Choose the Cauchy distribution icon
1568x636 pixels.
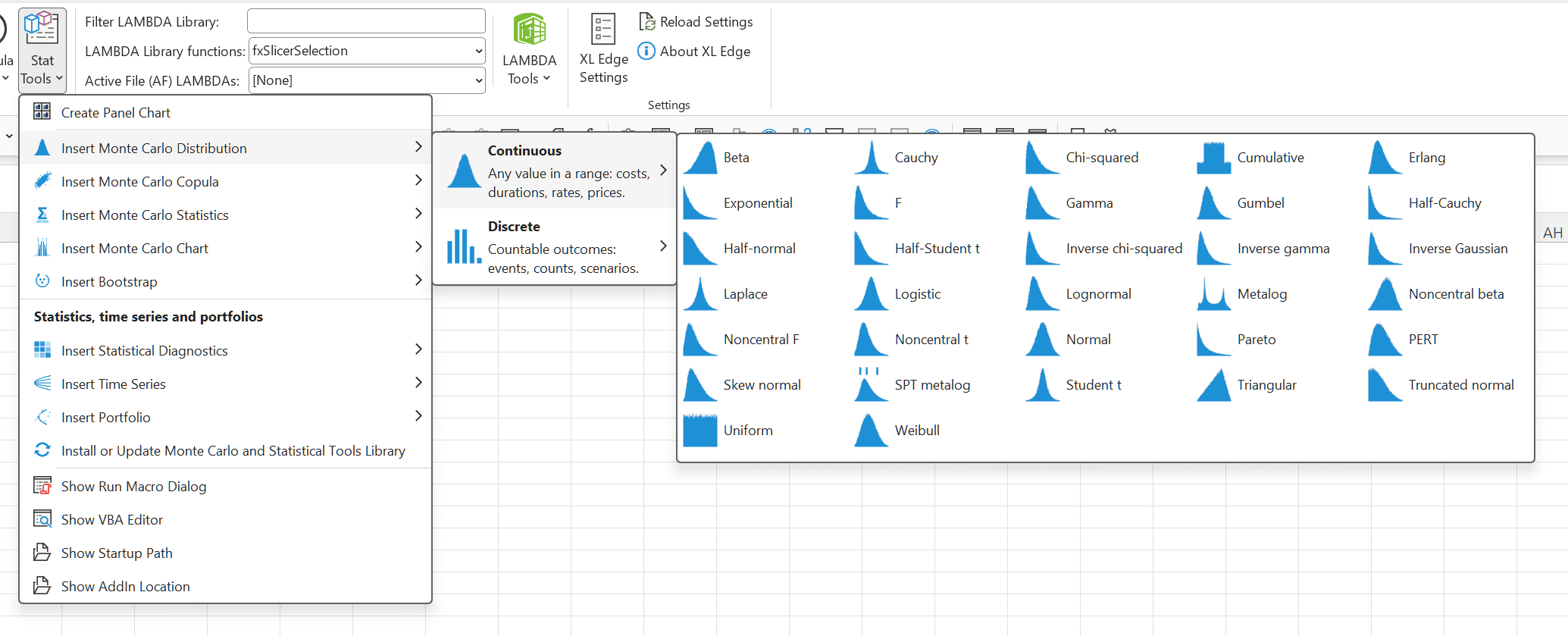click(871, 158)
